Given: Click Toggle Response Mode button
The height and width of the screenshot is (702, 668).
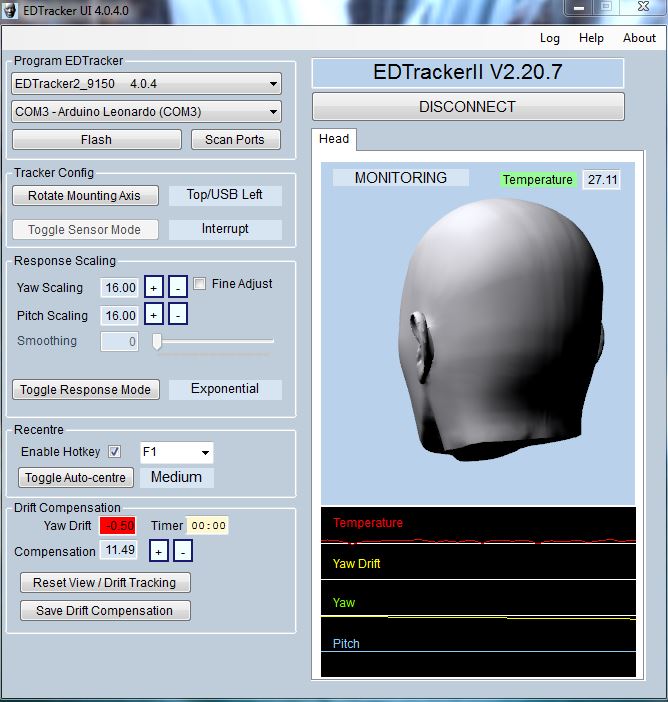Looking at the screenshot, I should click(86, 390).
